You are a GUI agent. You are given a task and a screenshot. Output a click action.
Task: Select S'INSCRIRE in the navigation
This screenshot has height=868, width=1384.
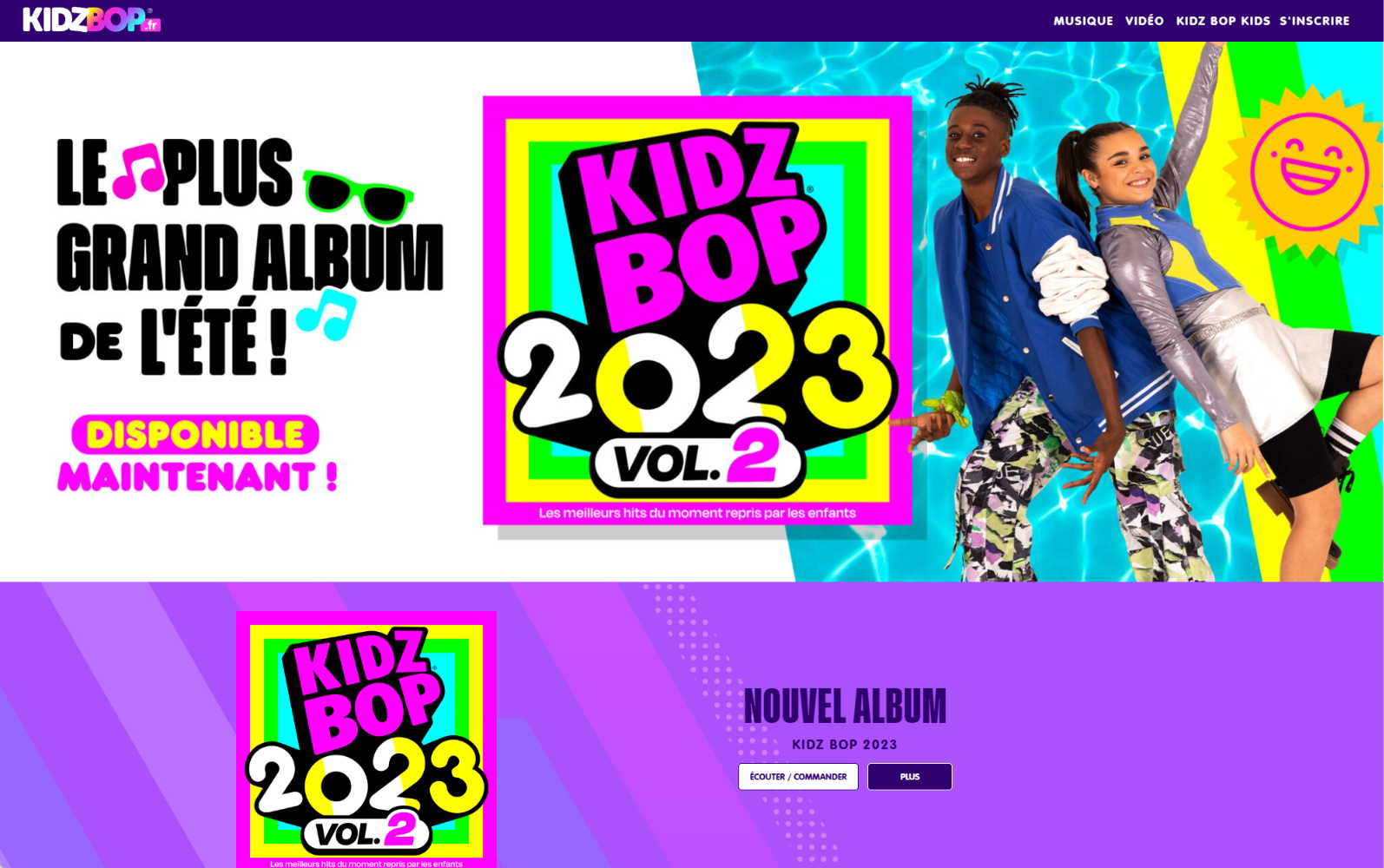1315,21
